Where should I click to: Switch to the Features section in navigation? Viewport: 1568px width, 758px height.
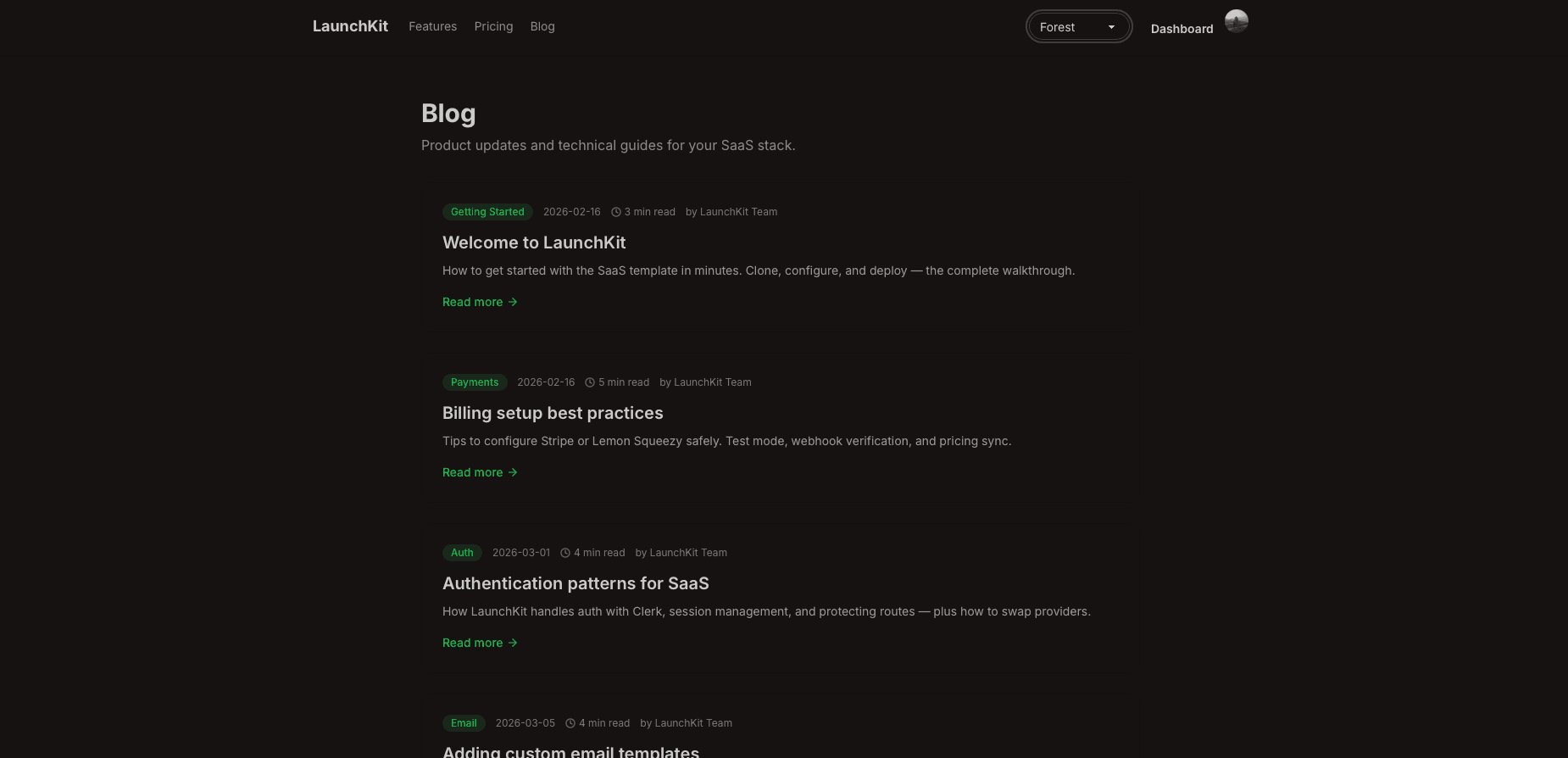pyautogui.click(x=432, y=26)
